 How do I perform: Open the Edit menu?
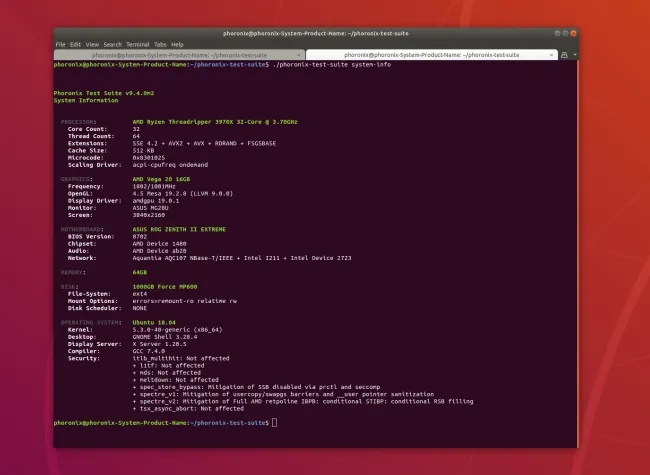[x=75, y=44]
